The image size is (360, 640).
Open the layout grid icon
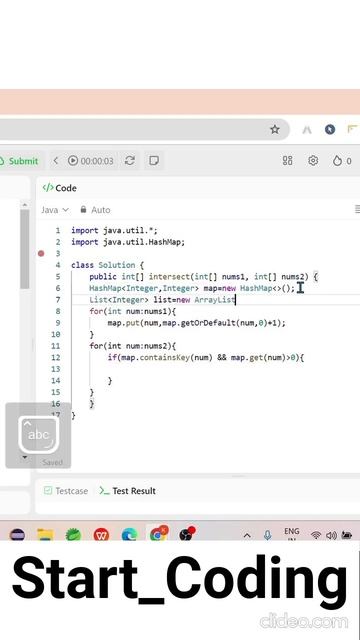[287, 160]
